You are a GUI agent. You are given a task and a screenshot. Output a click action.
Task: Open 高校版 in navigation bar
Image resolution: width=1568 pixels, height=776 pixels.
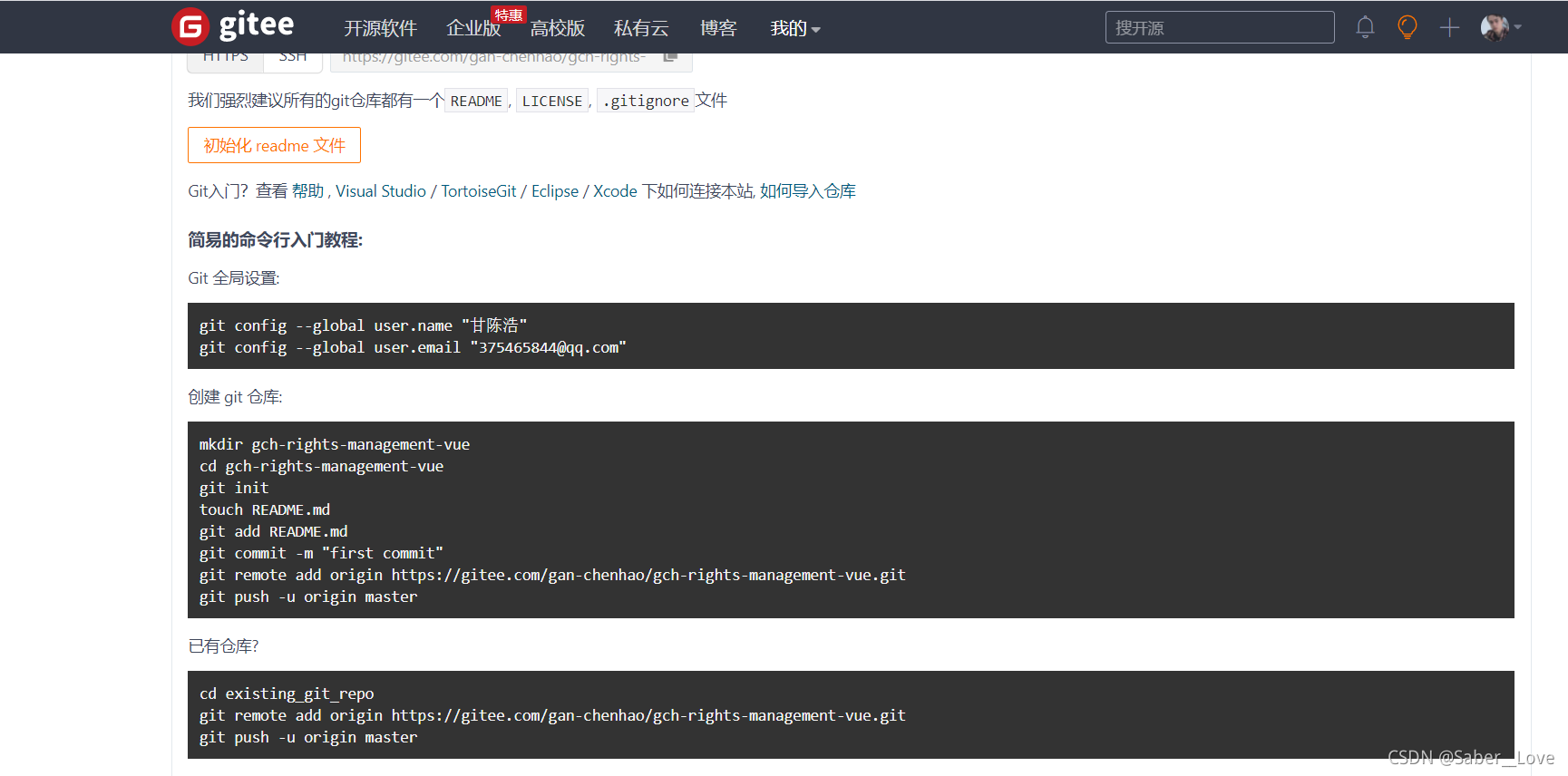pyautogui.click(x=557, y=28)
